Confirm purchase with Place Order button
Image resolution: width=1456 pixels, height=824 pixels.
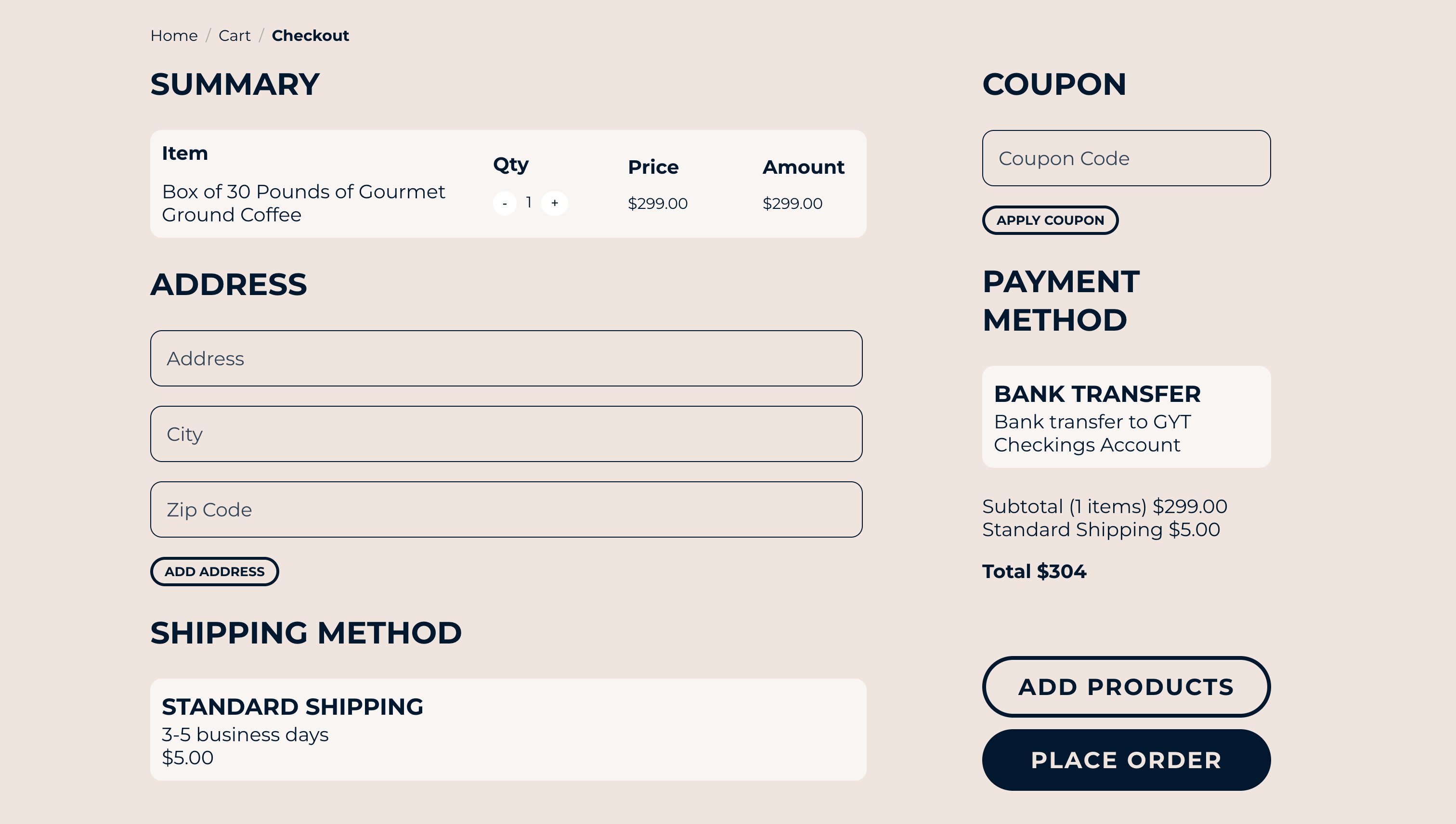click(1126, 760)
